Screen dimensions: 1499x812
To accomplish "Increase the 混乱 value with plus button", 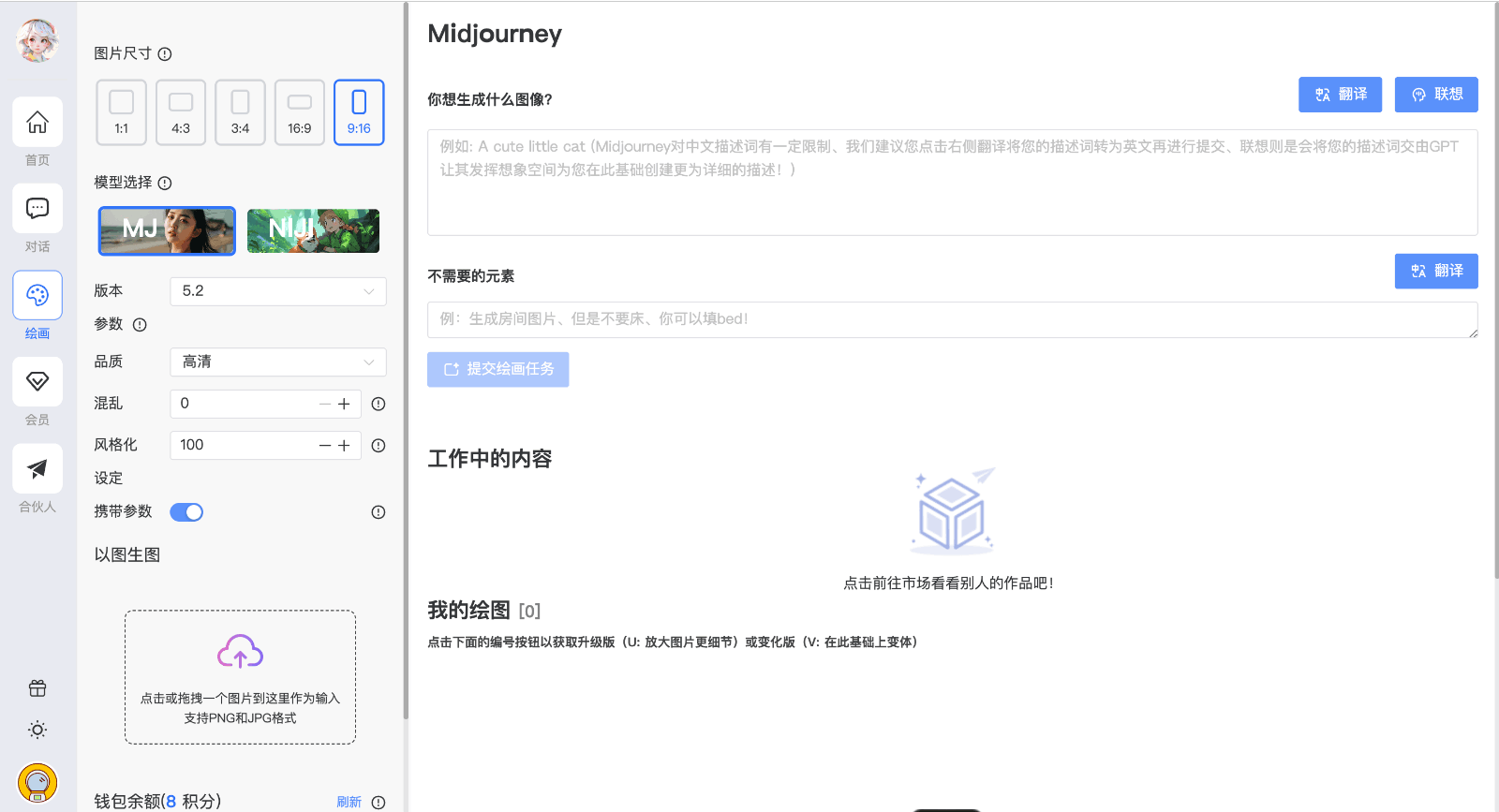I will 345,404.
